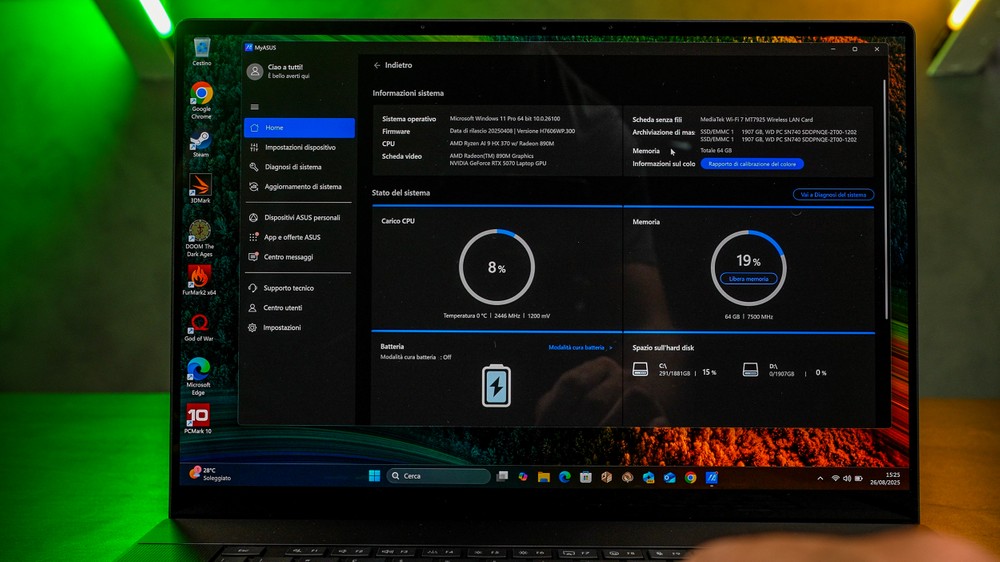Viewport: 1000px width, 562px height.
Task: Click the CPU load 8% gauge
Action: tap(497, 267)
